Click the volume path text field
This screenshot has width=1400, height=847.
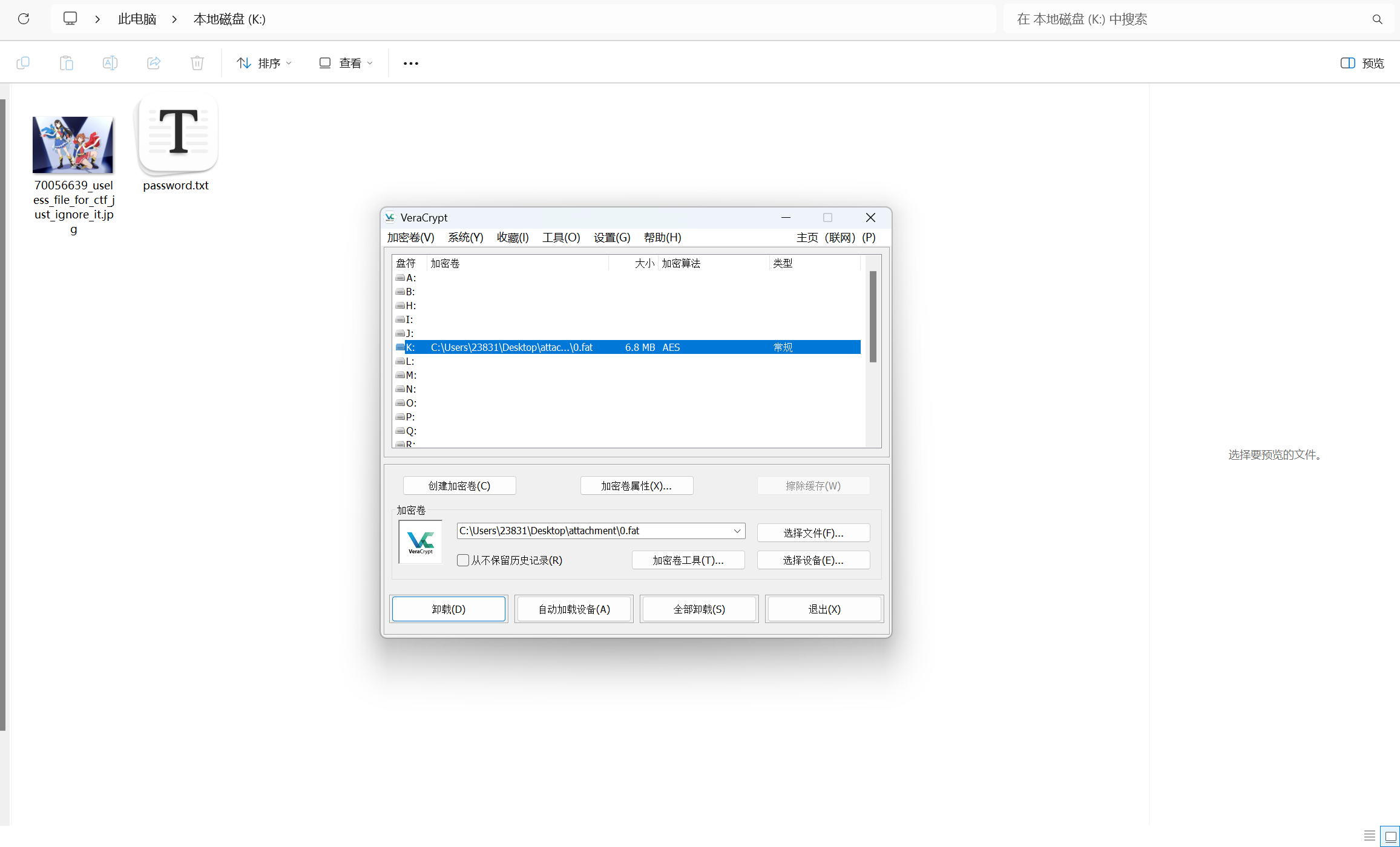click(x=593, y=531)
